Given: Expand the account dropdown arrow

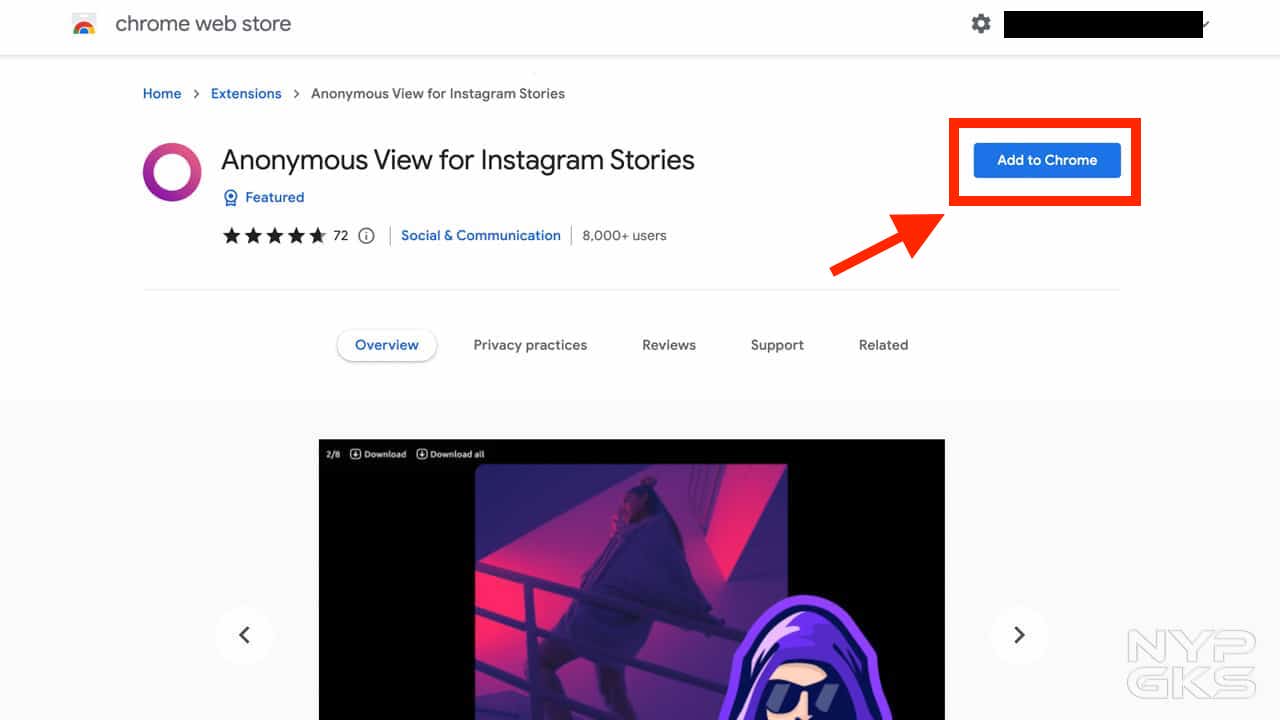Looking at the screenshot, I should [x=1207, y=25].
